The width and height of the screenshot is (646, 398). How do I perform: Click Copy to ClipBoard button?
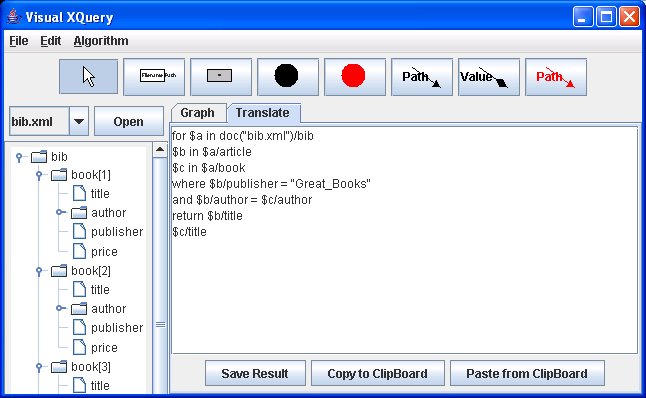[x=377, y=373]
